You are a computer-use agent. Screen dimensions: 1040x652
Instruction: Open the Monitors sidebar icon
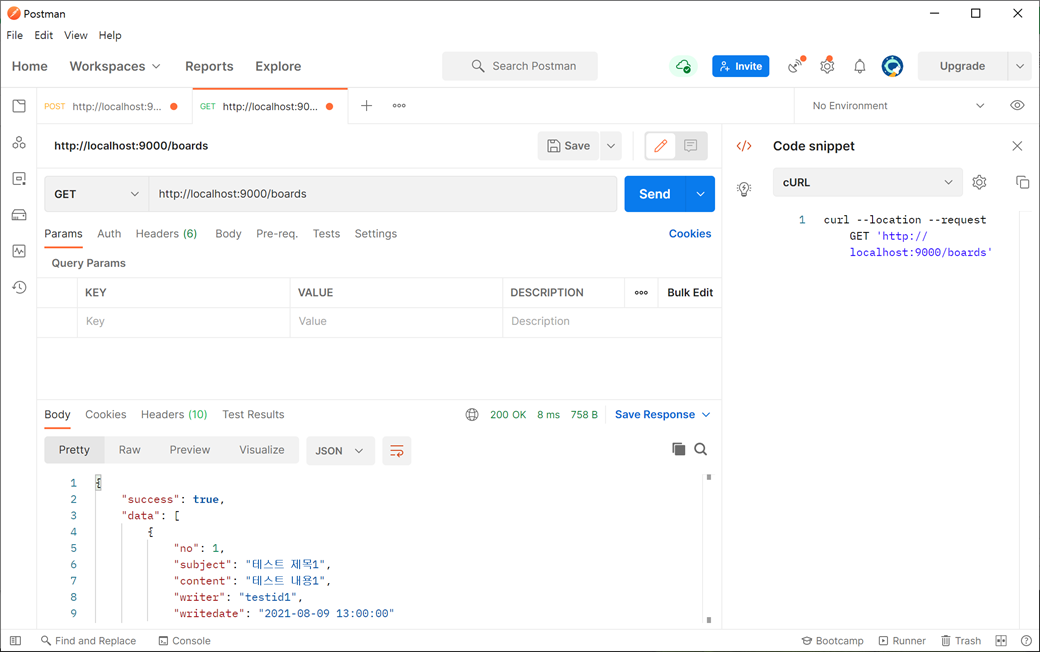point(19,251)
